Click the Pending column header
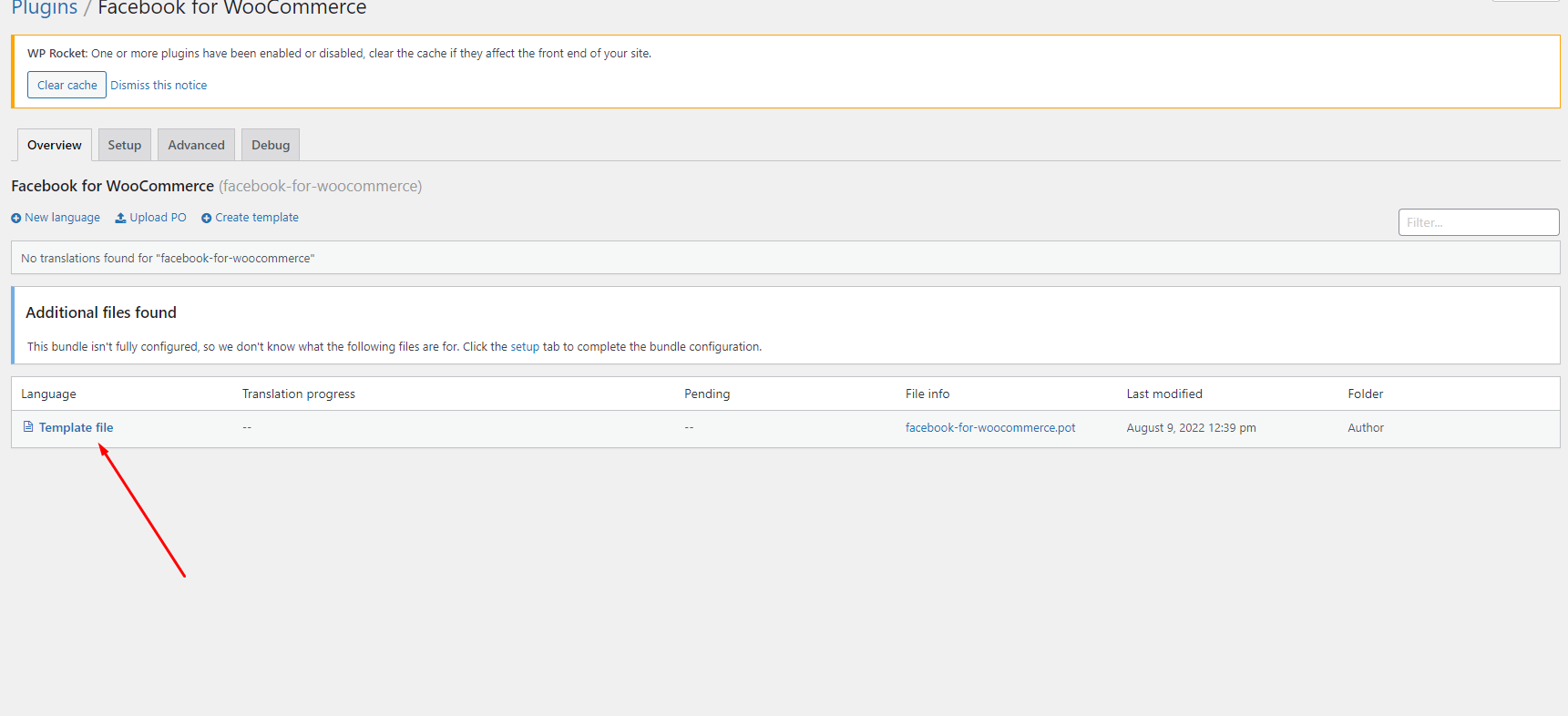 click(707, 394)
